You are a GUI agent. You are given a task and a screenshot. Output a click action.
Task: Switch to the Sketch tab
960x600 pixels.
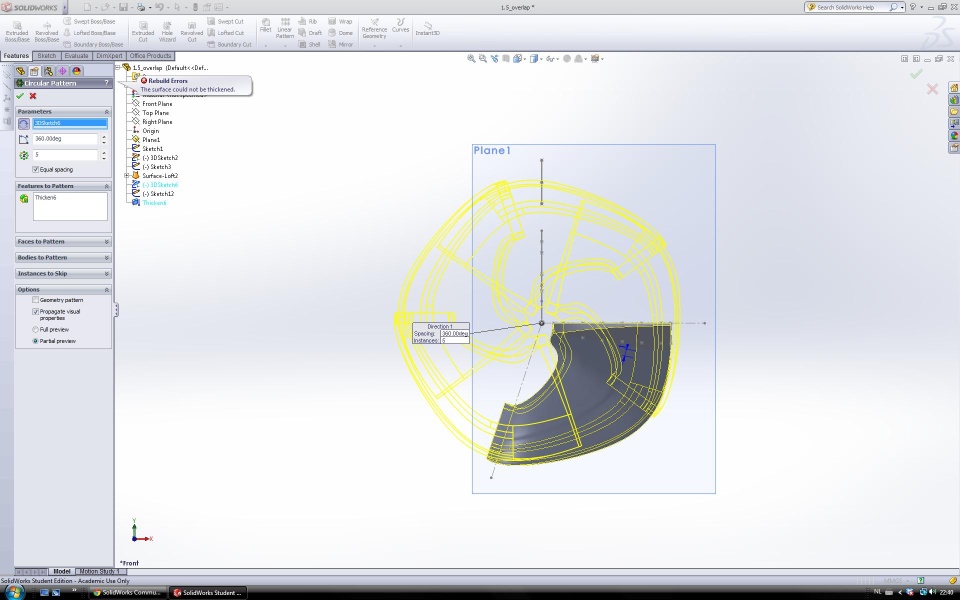tap(47, 56)
